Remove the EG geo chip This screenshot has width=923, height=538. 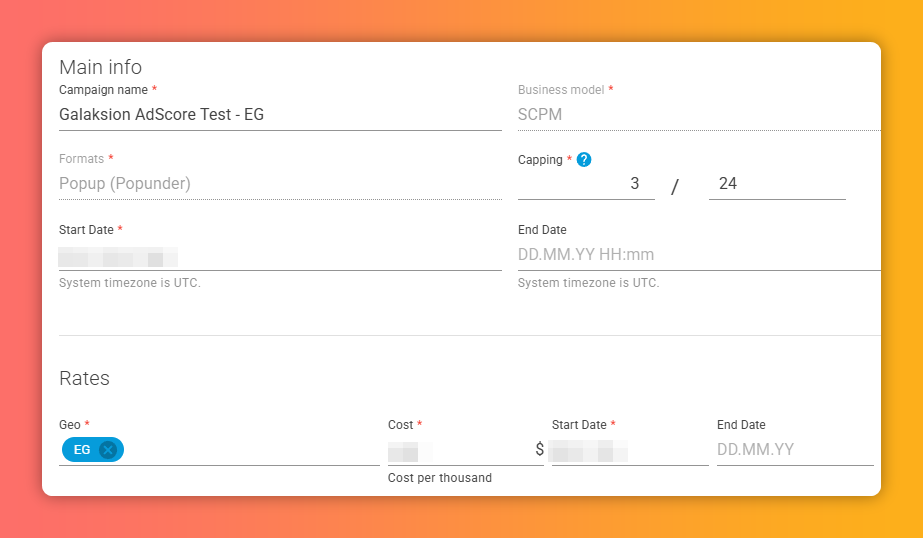pyautogui.click(x=108, y=450)
